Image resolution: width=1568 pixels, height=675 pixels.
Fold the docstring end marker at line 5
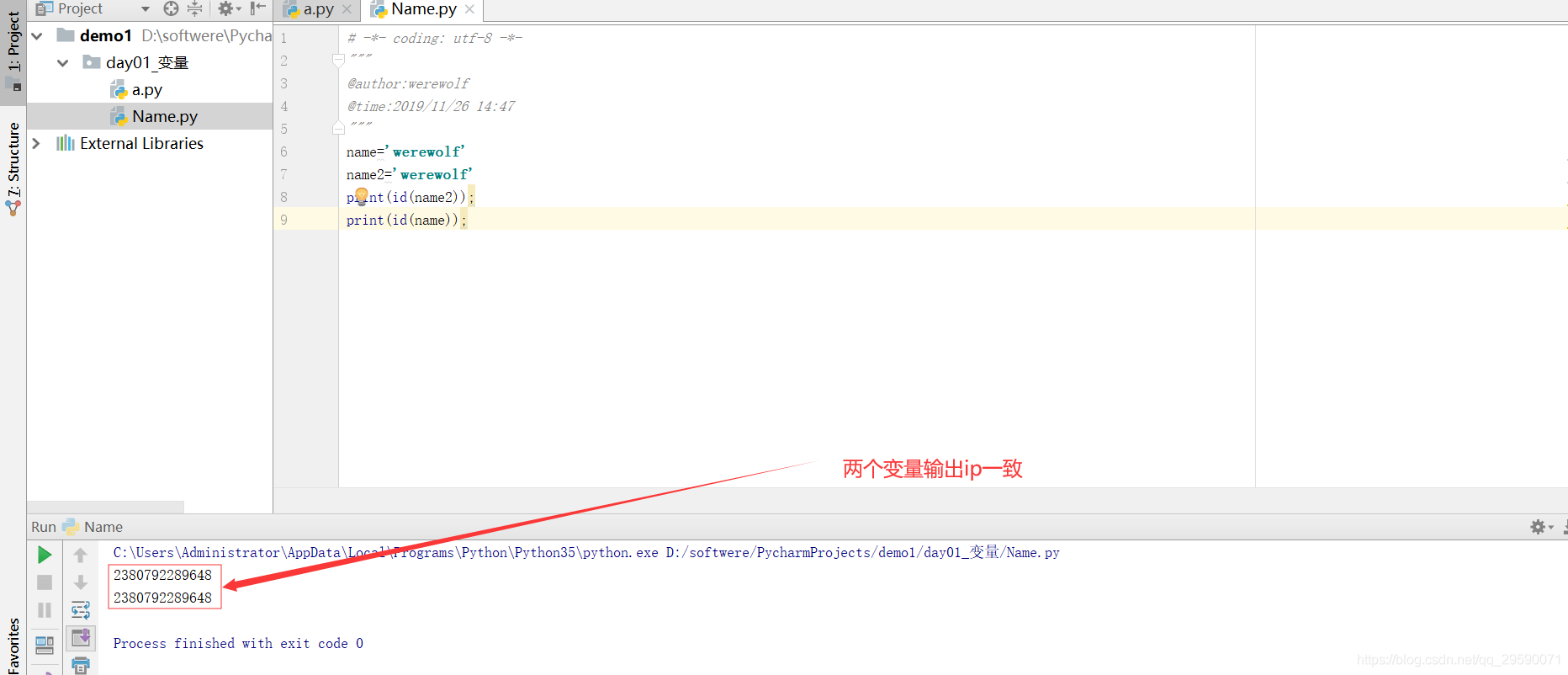pyautogui.click(x=338, y=128)
